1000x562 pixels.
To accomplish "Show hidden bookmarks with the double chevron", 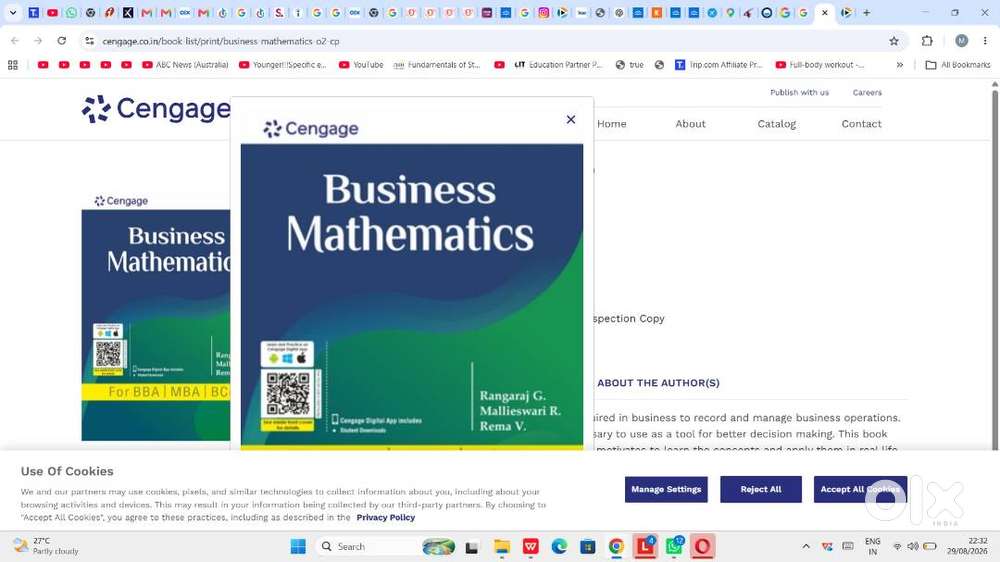I will (899, 64).
